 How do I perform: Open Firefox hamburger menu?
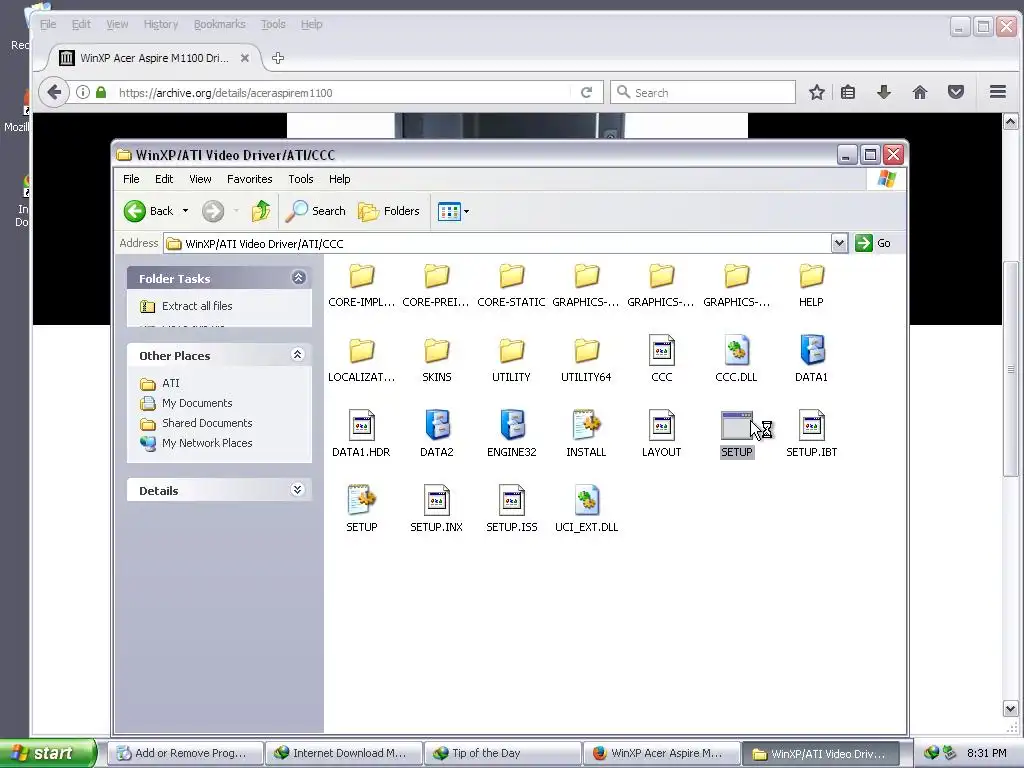997,93
